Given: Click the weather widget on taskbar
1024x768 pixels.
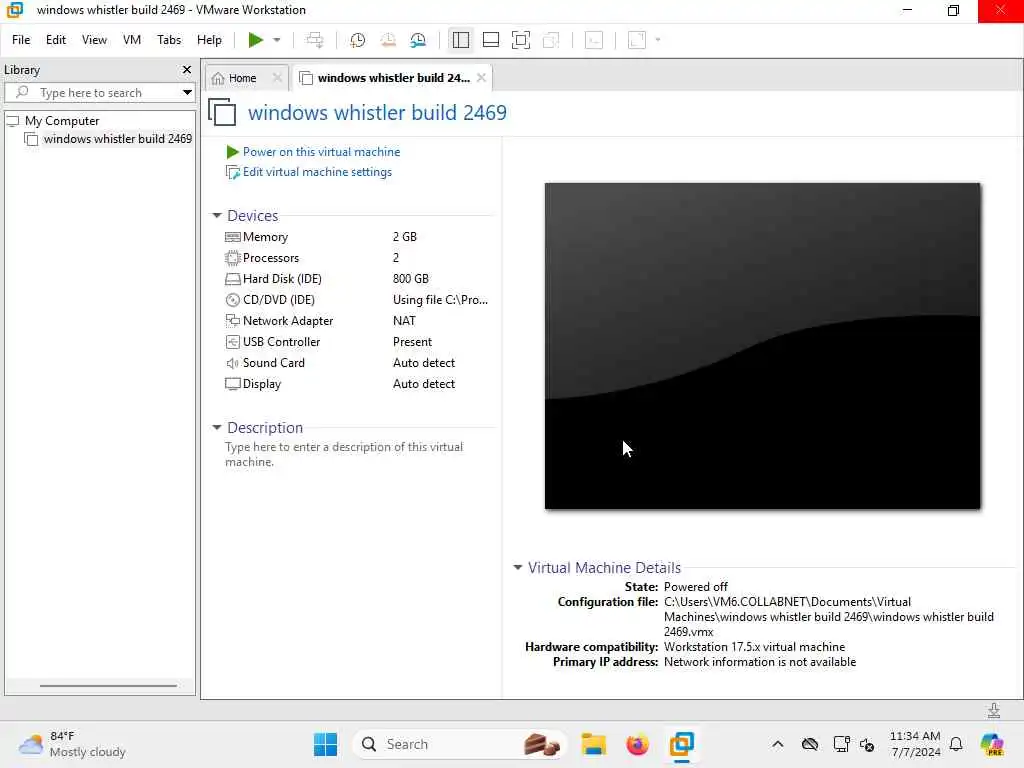Looking at the screenshot, I should click(72, 744).
